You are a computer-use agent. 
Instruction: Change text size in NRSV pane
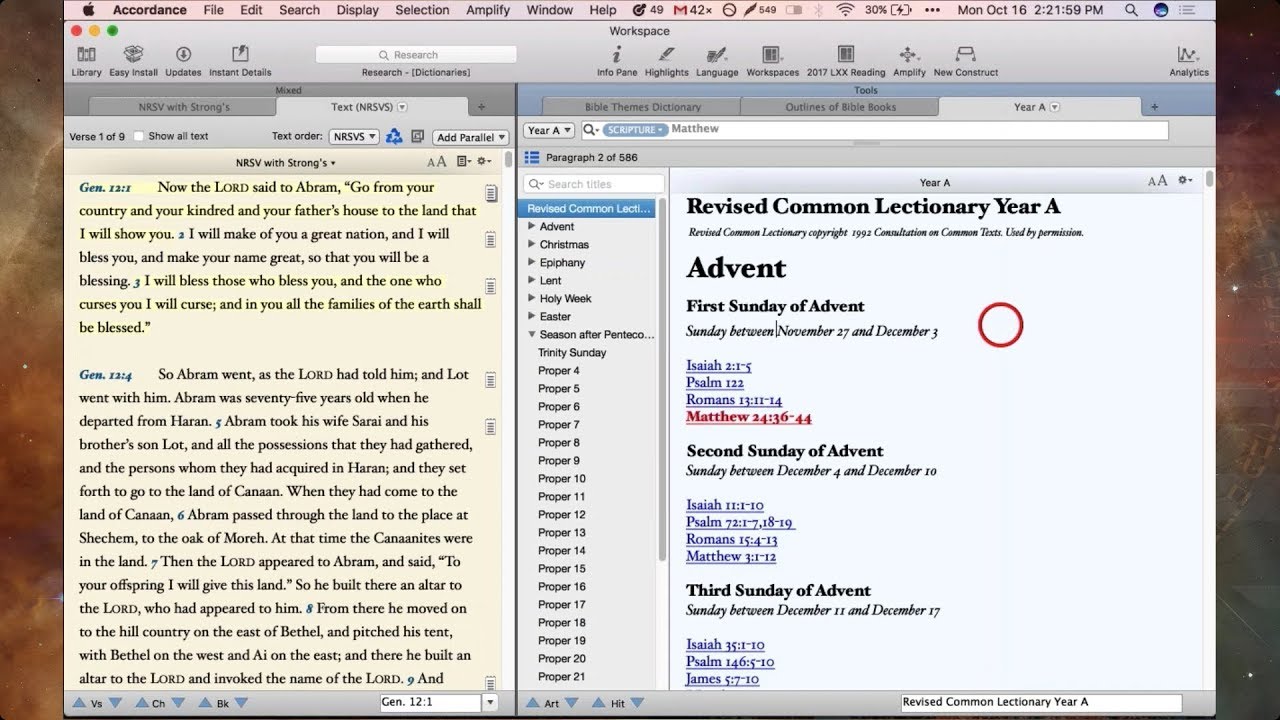437,162
